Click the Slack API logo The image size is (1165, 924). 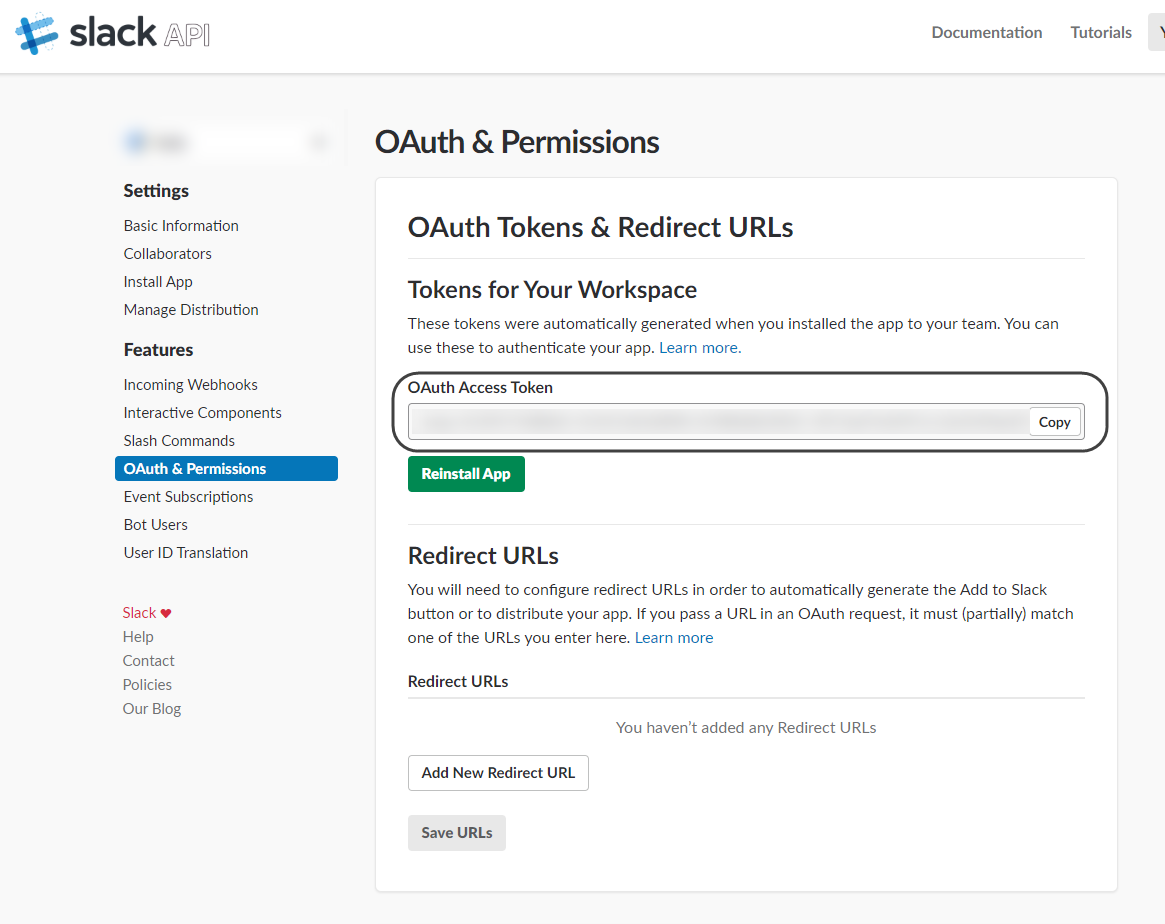[x=112, y=33]
